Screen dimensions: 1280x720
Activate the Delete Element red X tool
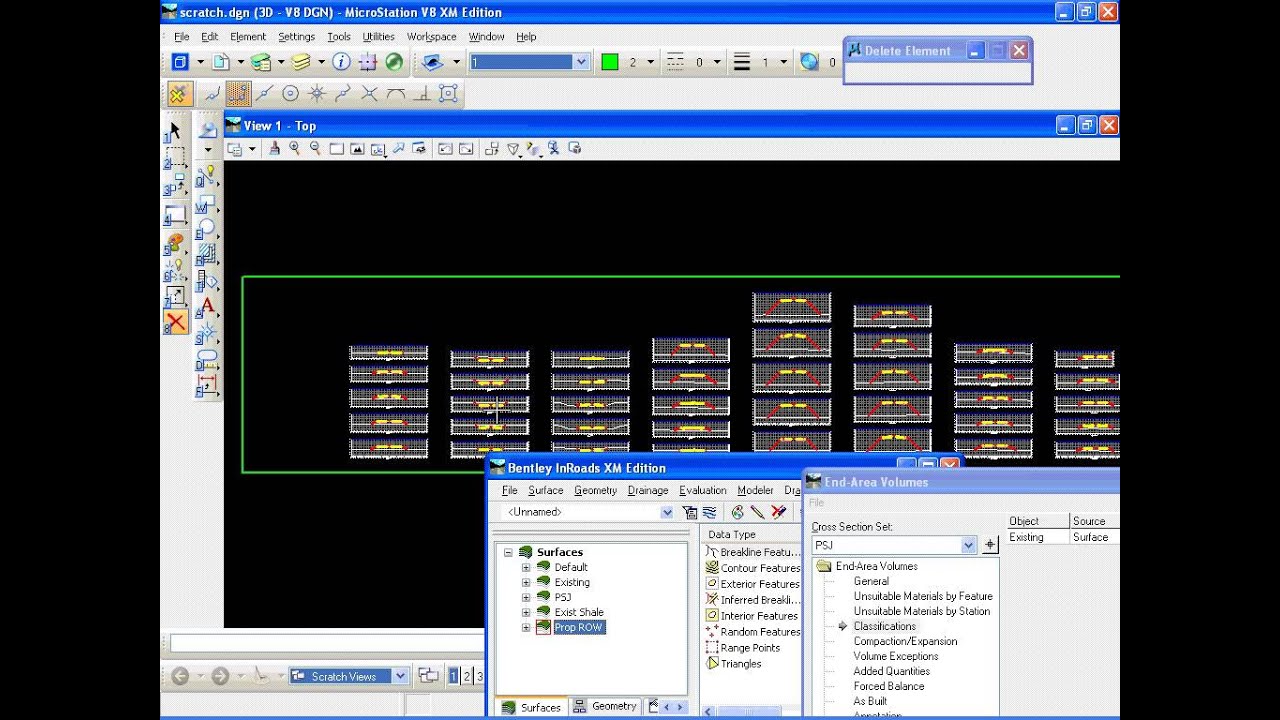(x=175, y=322)
